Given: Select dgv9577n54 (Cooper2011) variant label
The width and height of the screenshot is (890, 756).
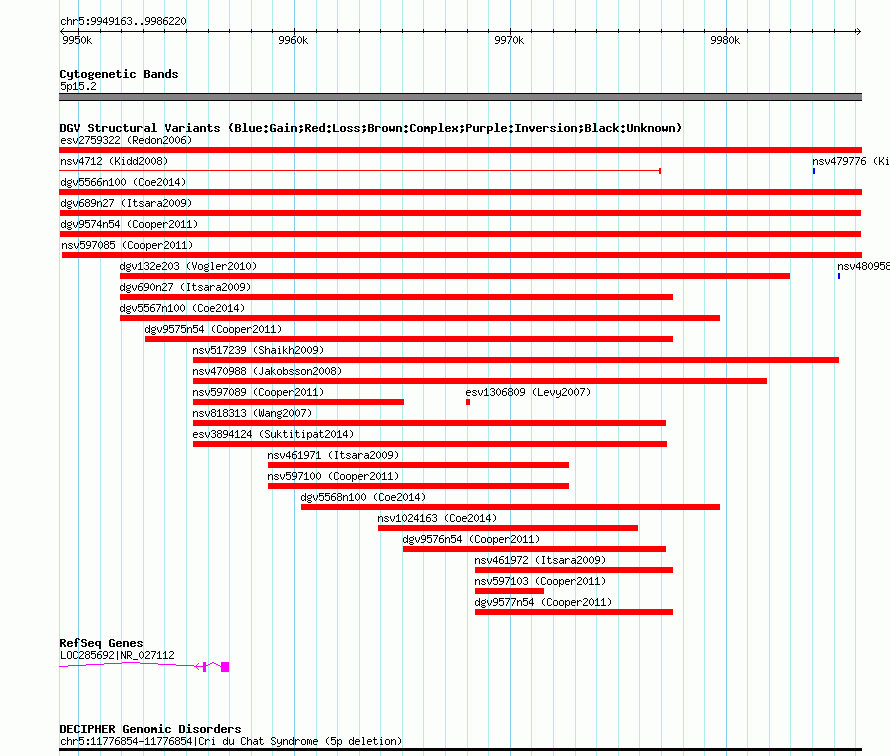Looking at the screenshot, I should (x=543, y=602).
